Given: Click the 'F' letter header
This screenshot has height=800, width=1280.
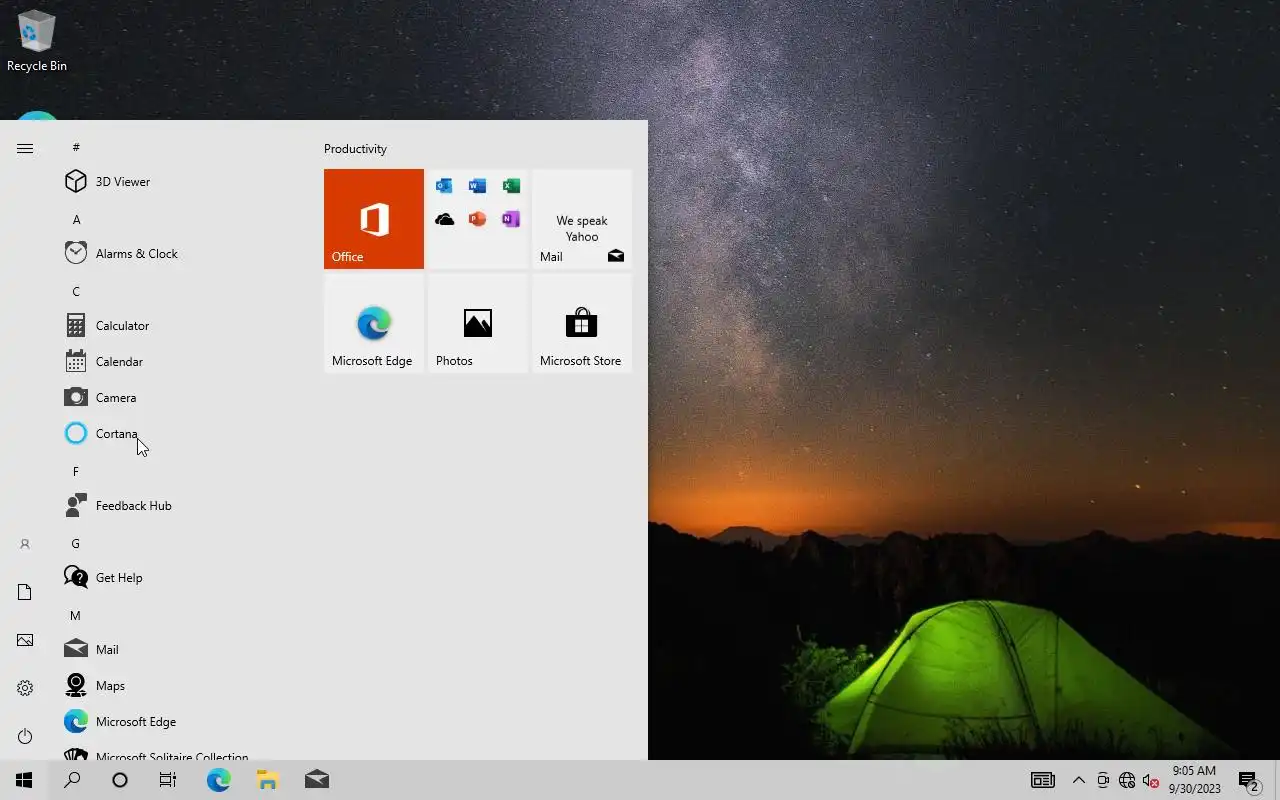Looking at the screenshot, I should [76, 471].
